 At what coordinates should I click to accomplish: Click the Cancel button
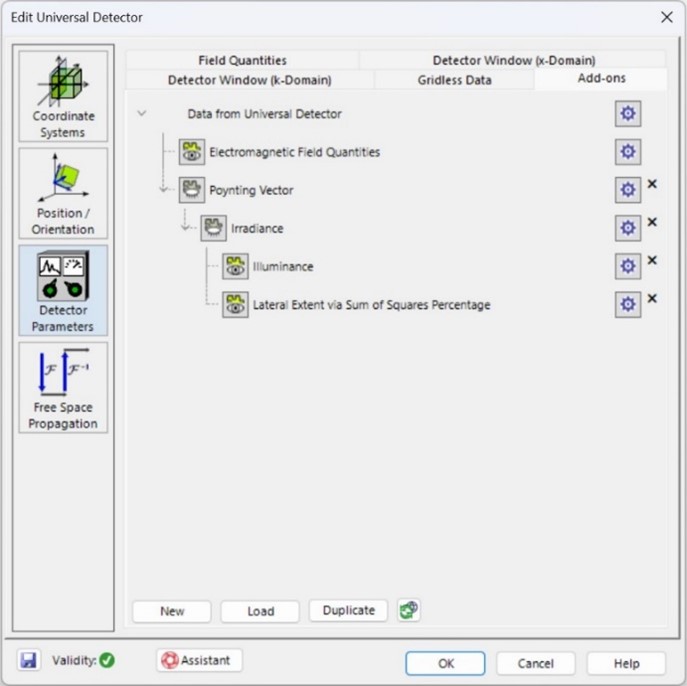535,663
